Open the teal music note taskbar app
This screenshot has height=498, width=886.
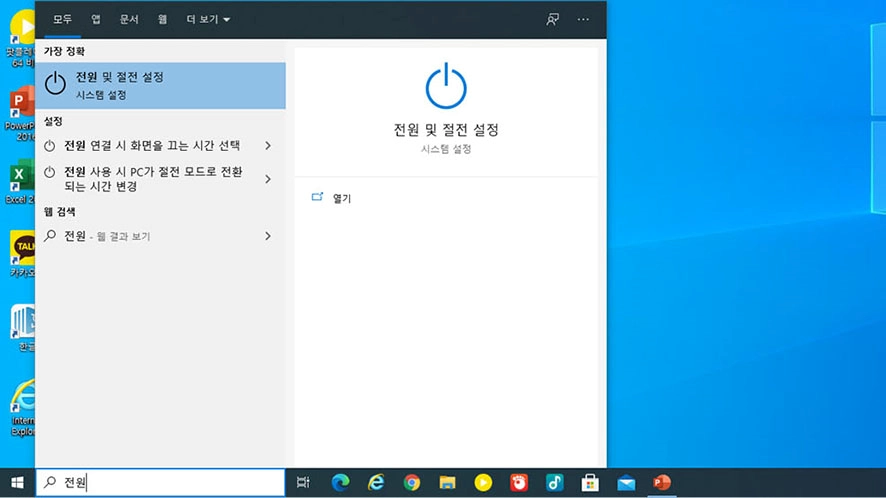[x=554, y=483]
